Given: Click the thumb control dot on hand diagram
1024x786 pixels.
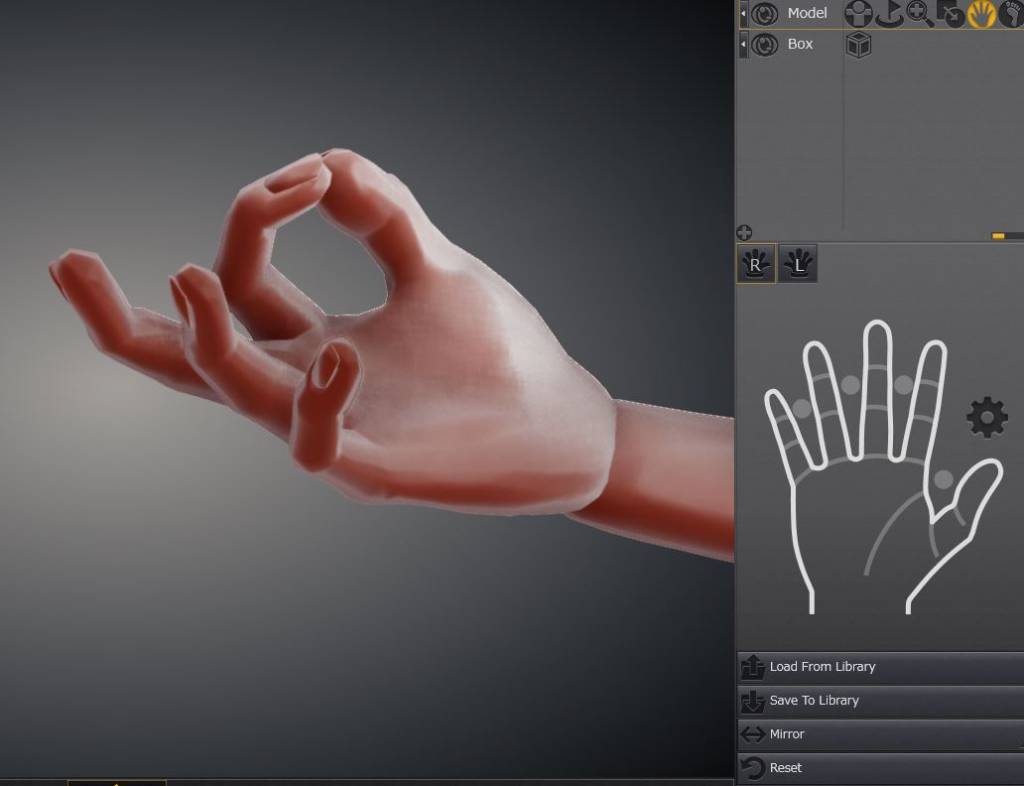Looking at the screenshot, I should coord(943,481).
